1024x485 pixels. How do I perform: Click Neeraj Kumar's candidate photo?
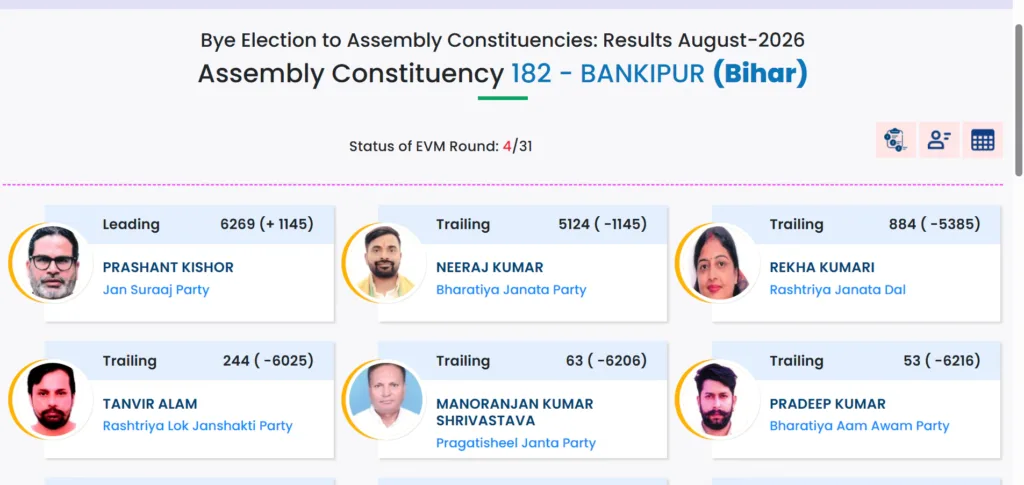(385, 262)
